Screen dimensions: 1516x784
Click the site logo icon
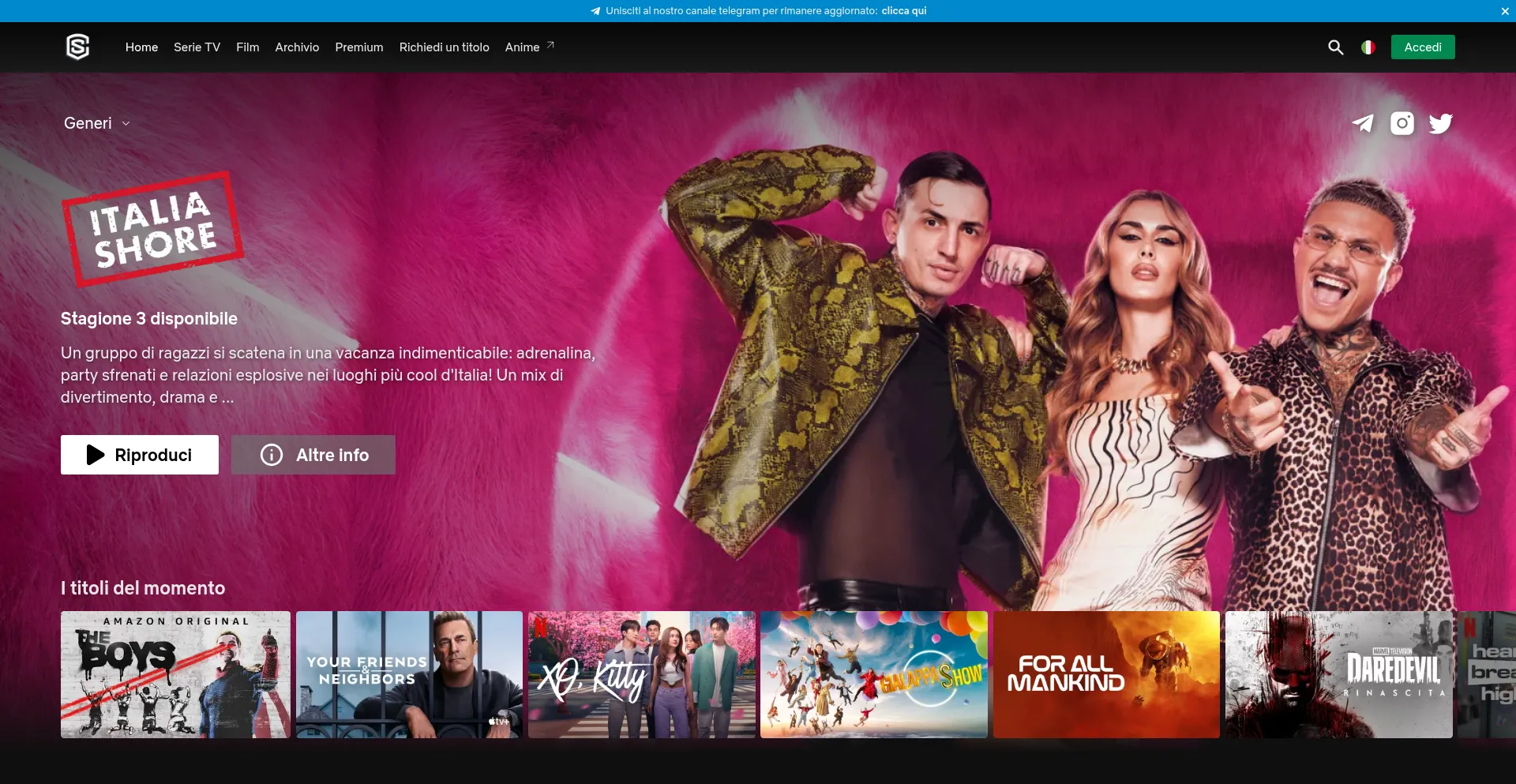tap(77, 47)
